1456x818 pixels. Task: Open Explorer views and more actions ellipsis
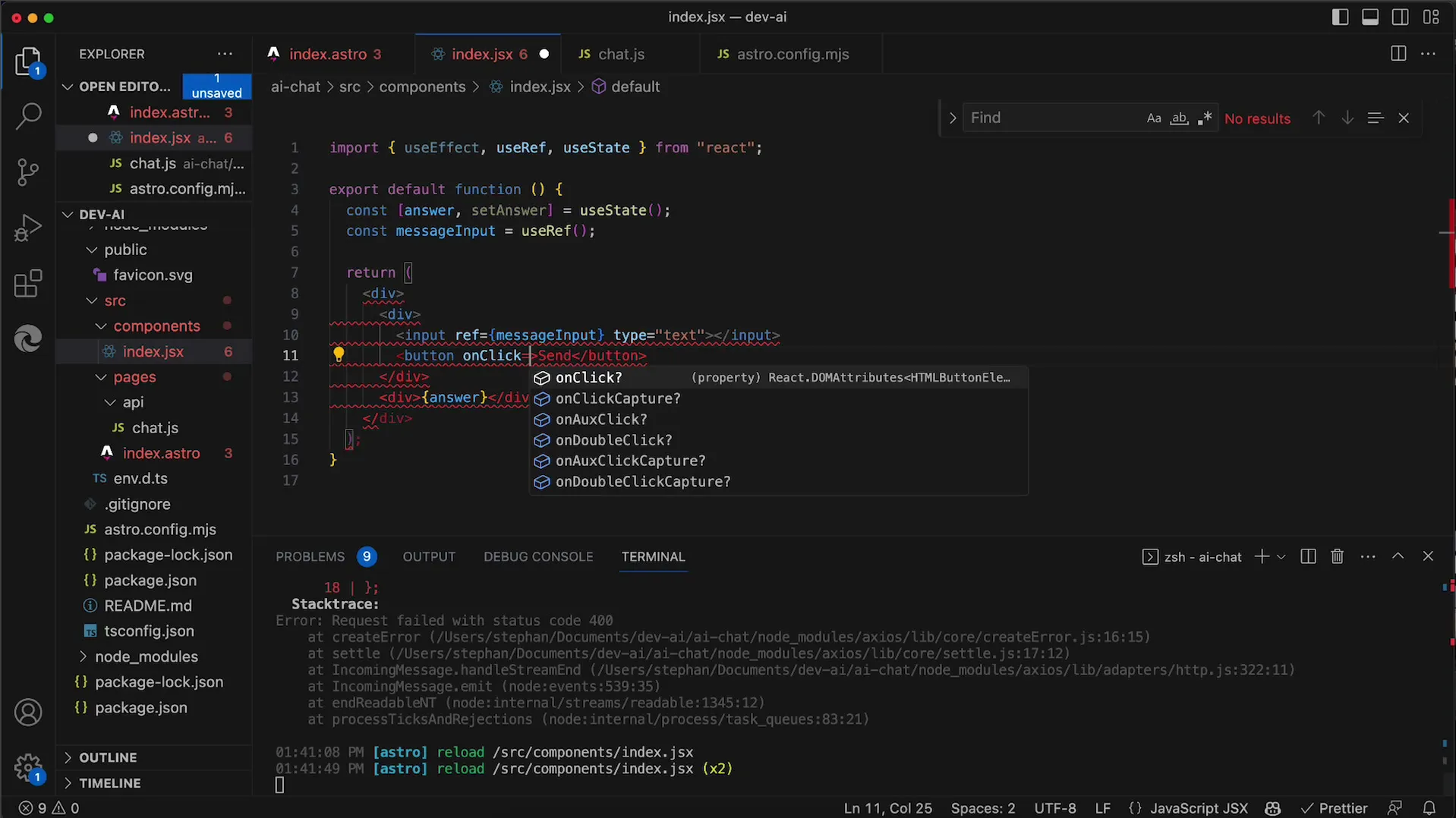[225, 54]
